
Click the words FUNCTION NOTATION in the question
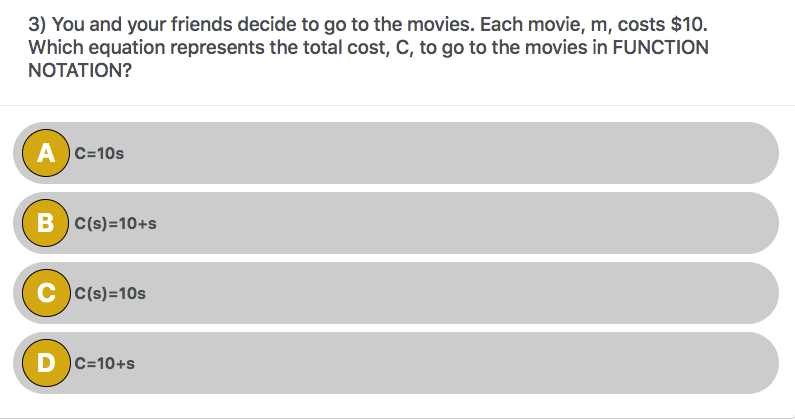point(369,59)
